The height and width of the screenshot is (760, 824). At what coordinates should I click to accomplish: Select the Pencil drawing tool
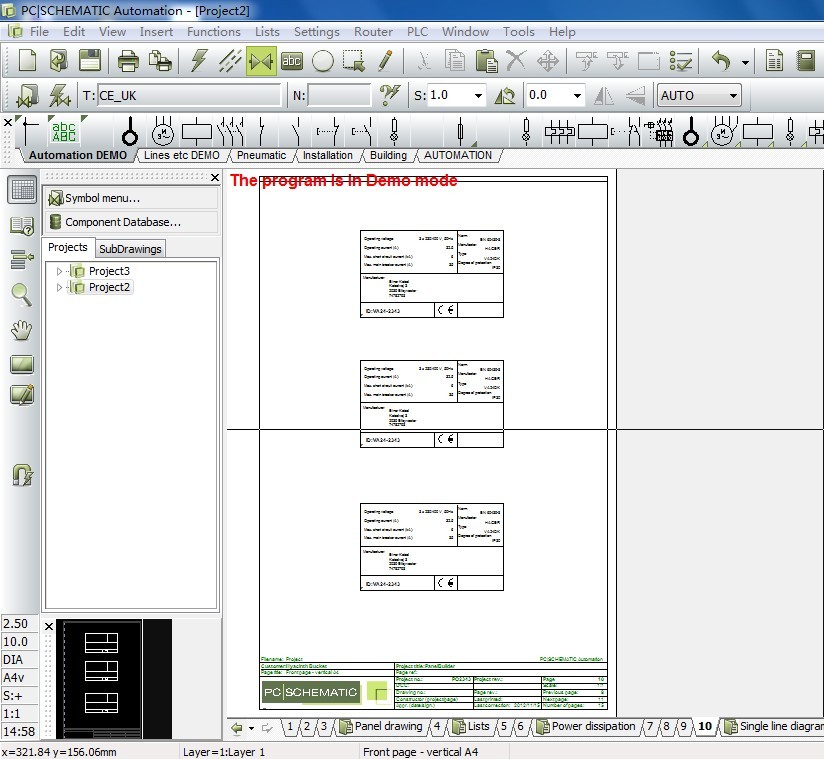click(x=385, y=61)
